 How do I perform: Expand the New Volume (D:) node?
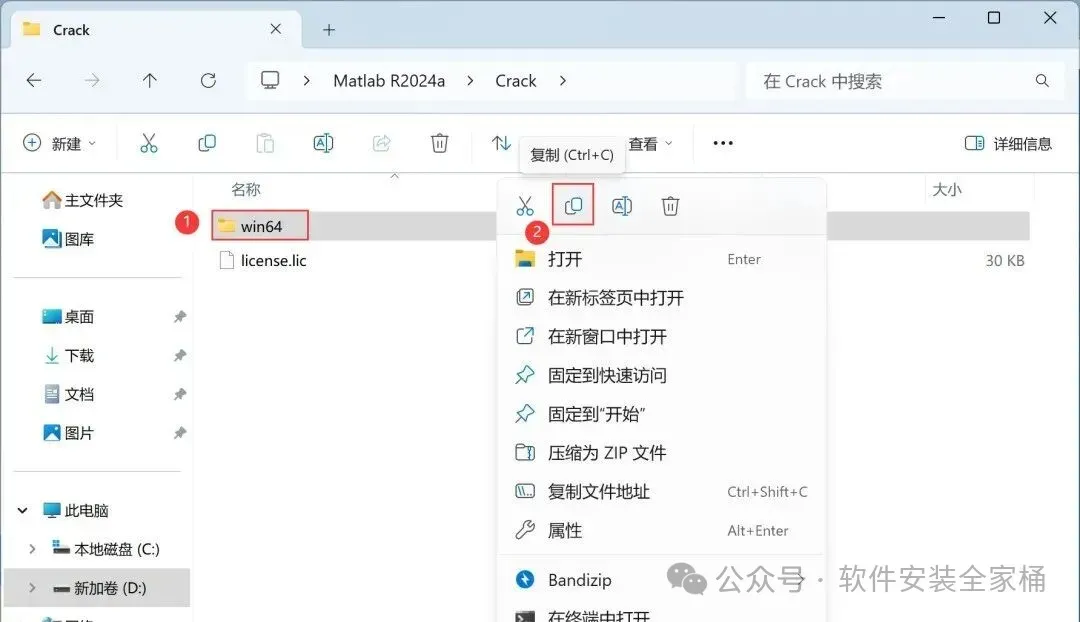[x=32, y=588]
